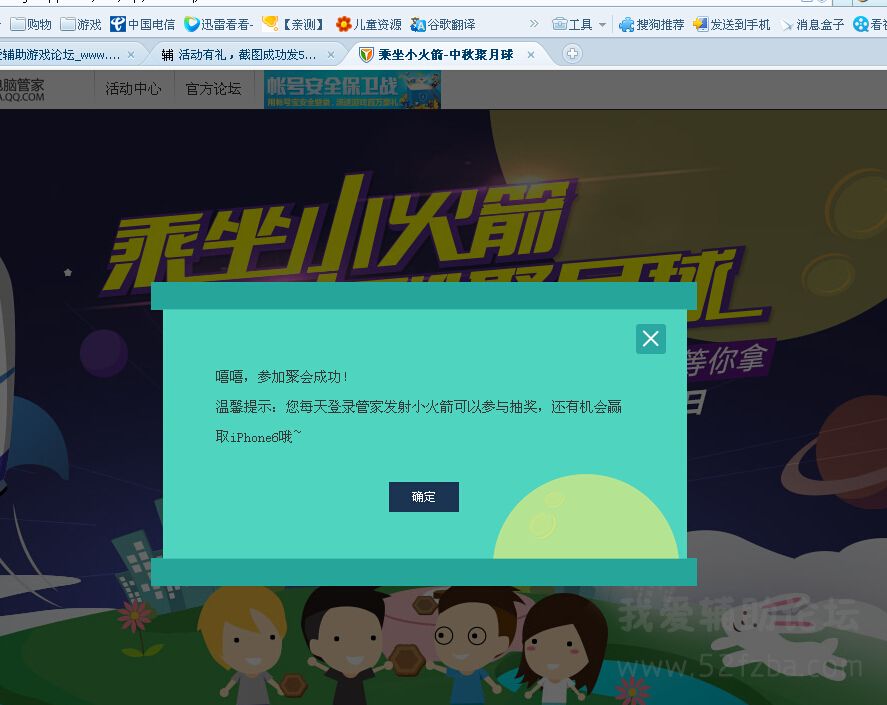Image resolution: width=887 pixels, height=705 pixels.
Task: Click the 发送到手机 toolbar item
Action: point(731,24)
